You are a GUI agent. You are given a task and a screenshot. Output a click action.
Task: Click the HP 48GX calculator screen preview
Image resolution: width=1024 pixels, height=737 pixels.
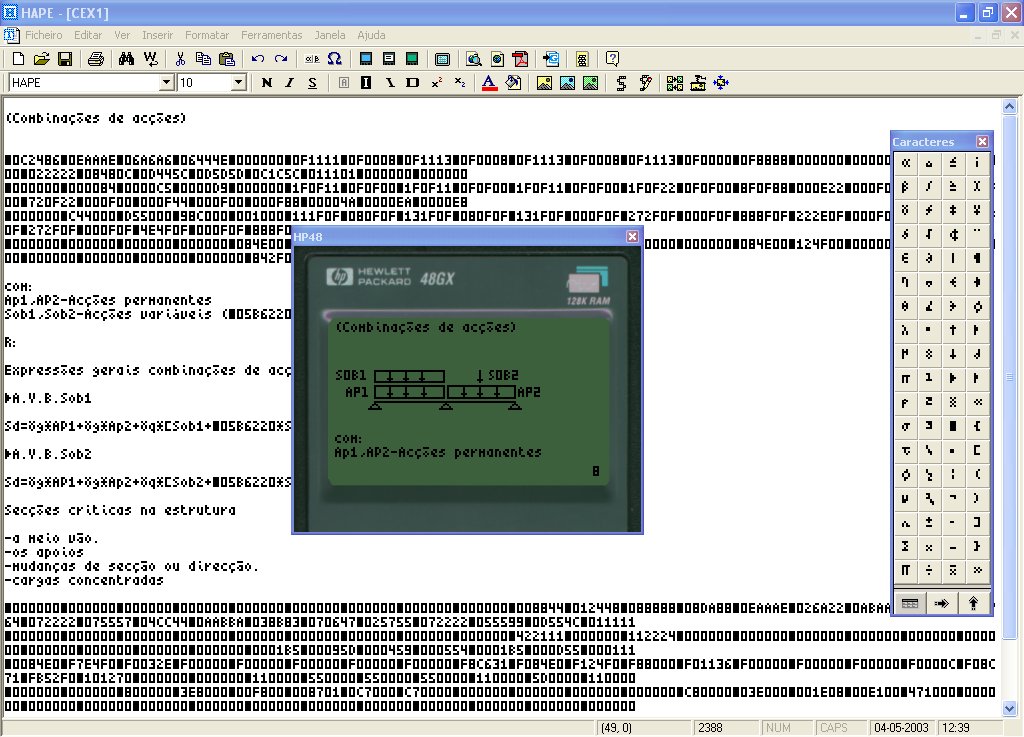(469, 401)
